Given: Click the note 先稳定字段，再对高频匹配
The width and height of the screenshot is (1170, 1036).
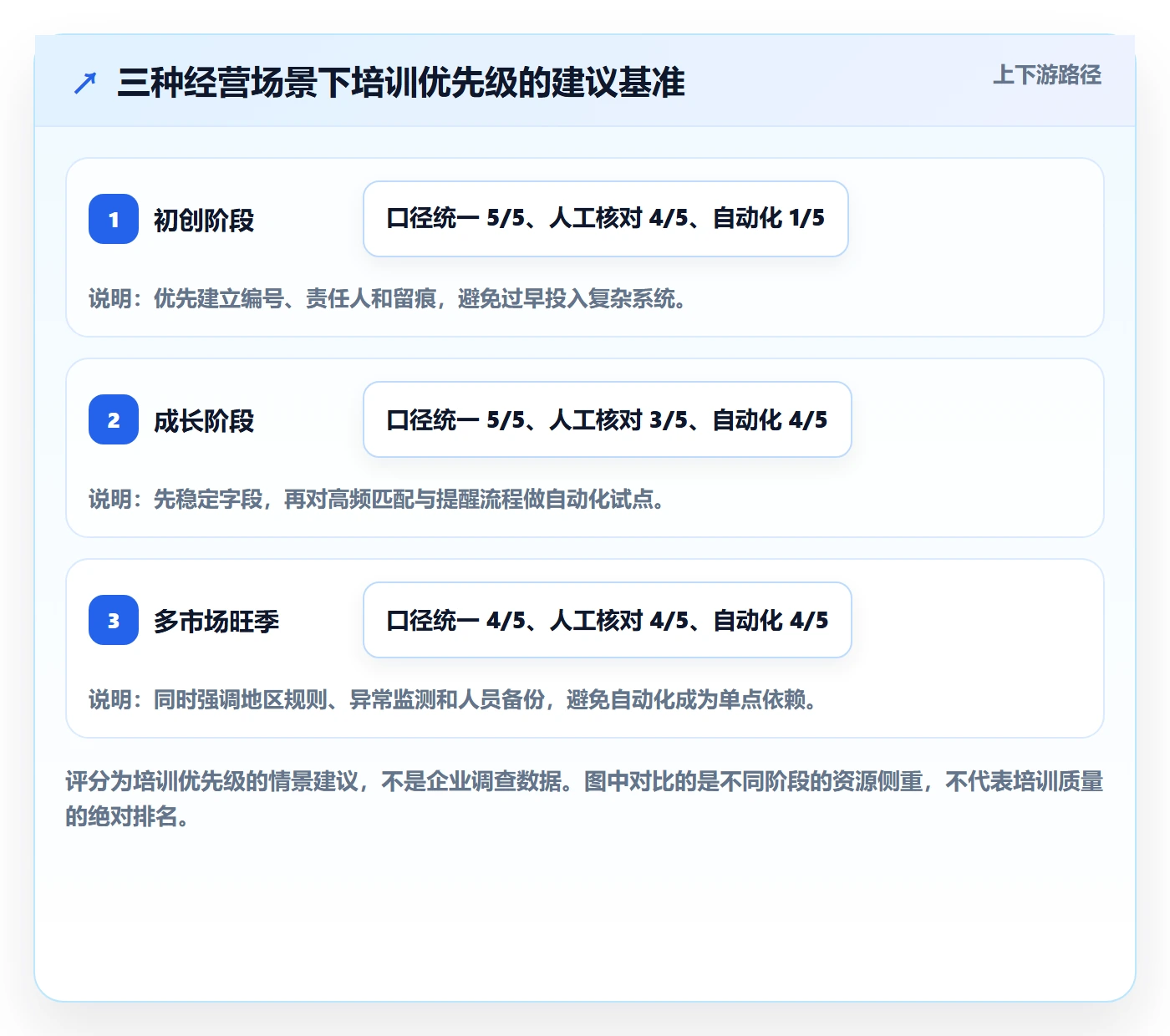Looking at the screenshot, I should click(x=378, y=499).
